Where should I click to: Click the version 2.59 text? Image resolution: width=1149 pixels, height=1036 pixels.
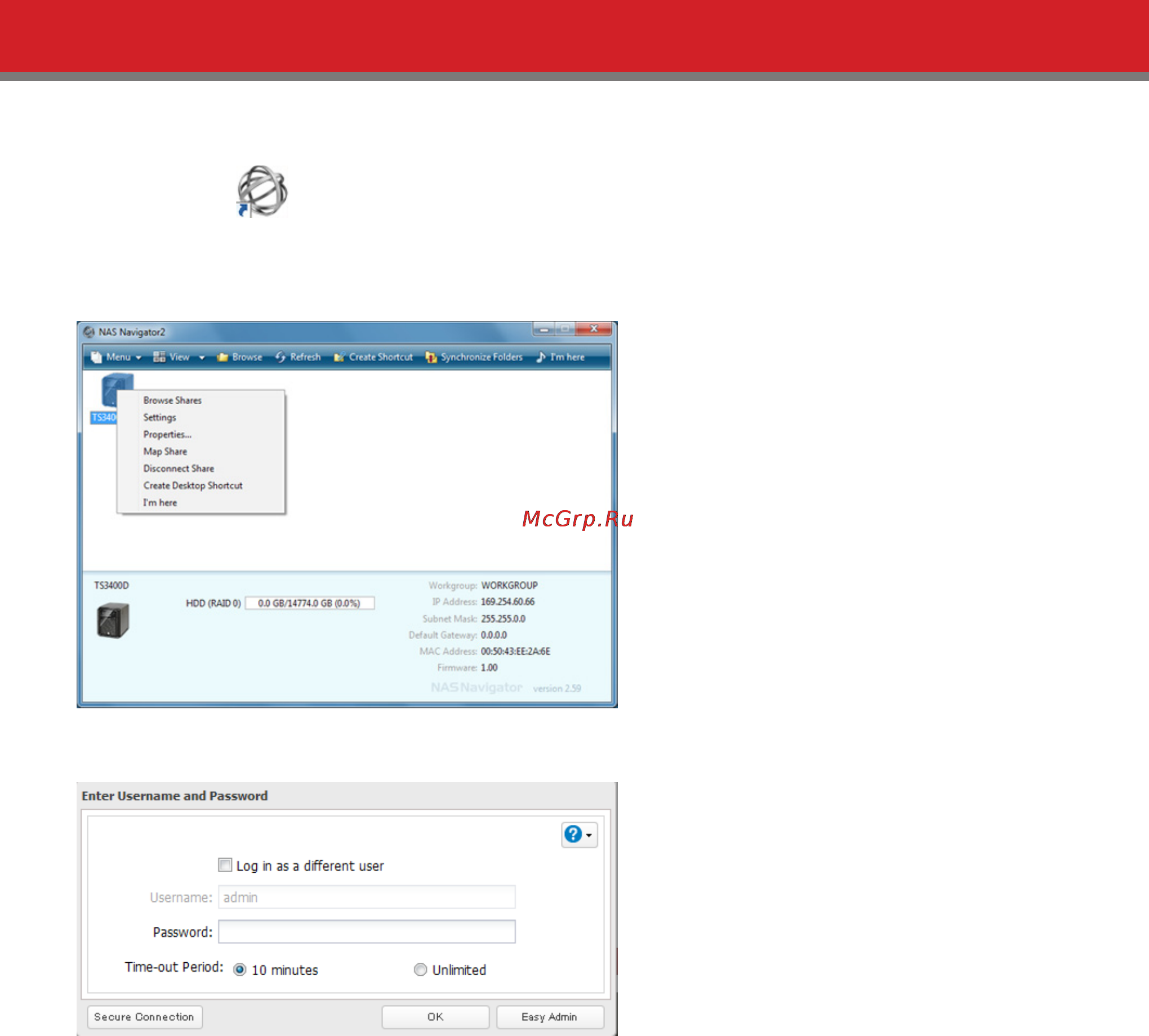click(x=557, y=689)
